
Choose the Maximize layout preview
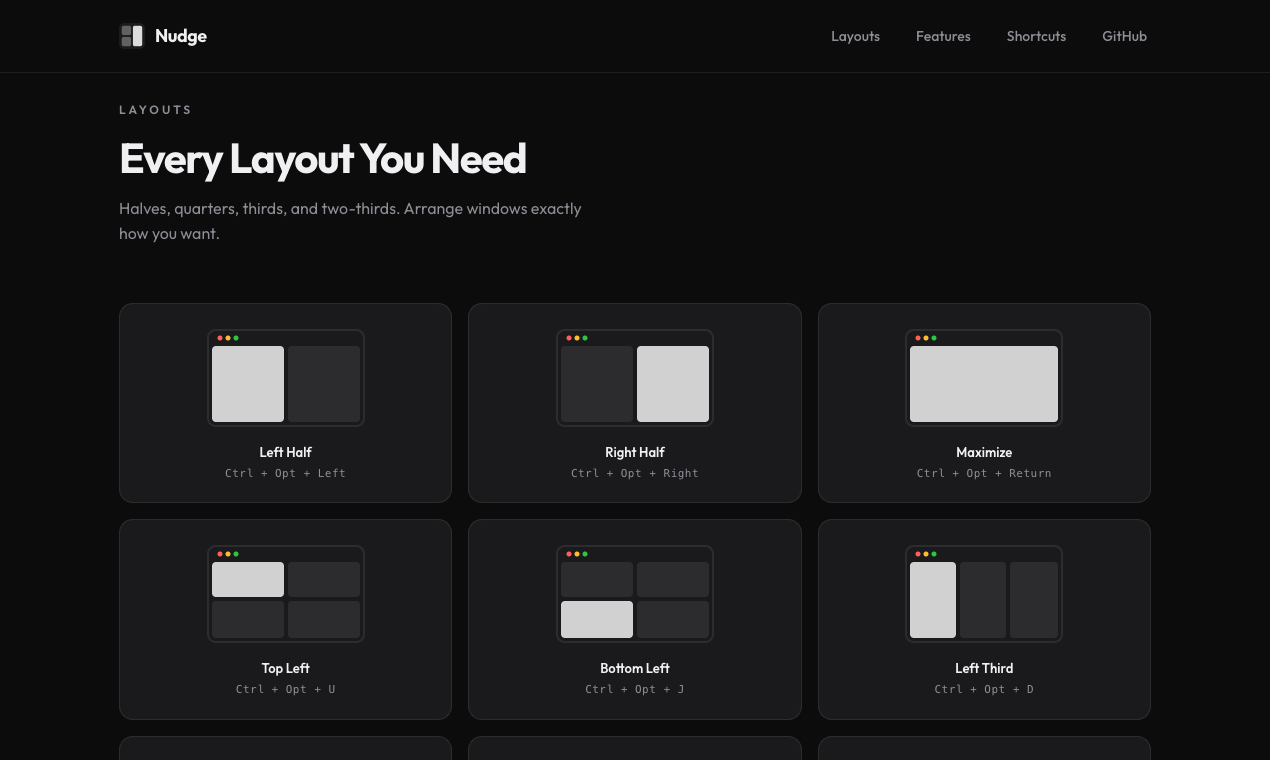[x=984, y=378]
